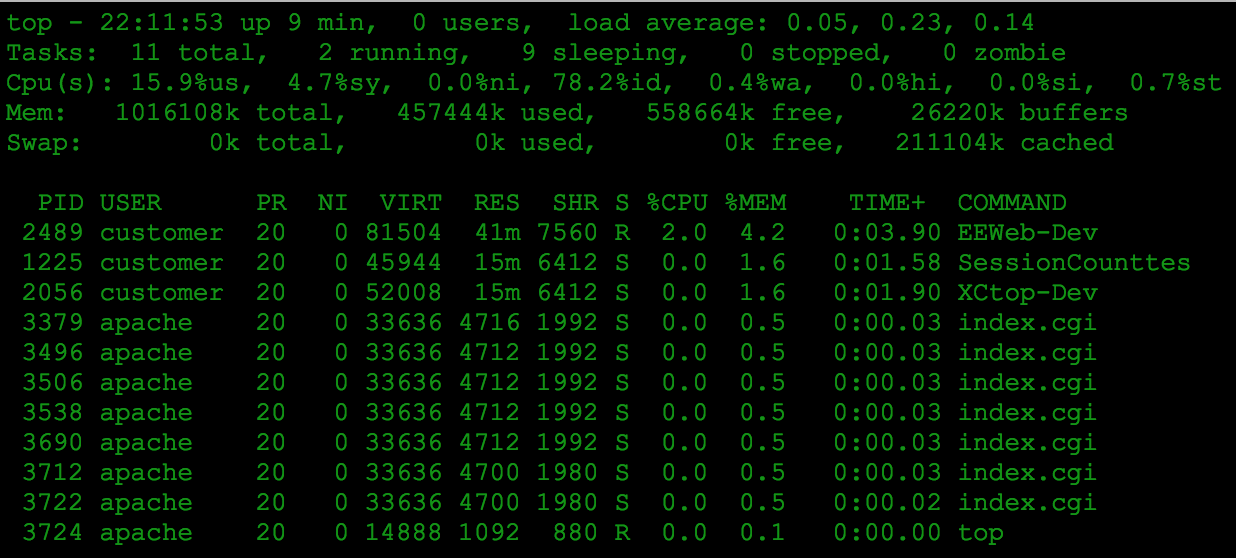Screen dimensions: 1236x558
Task: Select PID 3712 in process list
Action: tap(53, 472)
